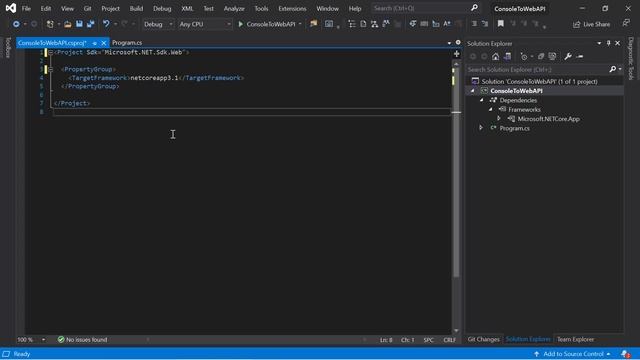Open the feedback icon beside Live Share
Viewport: 640px width, 360px height.
point(627,23)
